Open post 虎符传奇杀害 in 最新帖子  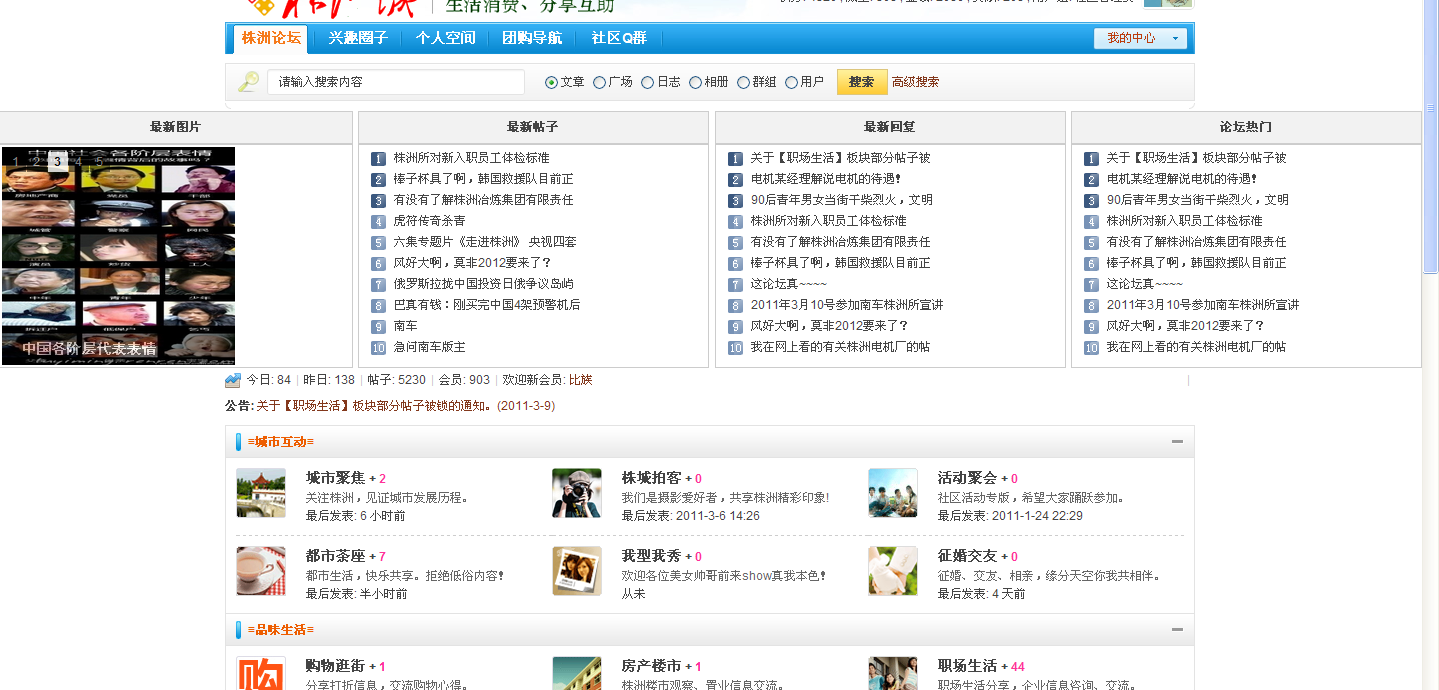tap(429, 221)
